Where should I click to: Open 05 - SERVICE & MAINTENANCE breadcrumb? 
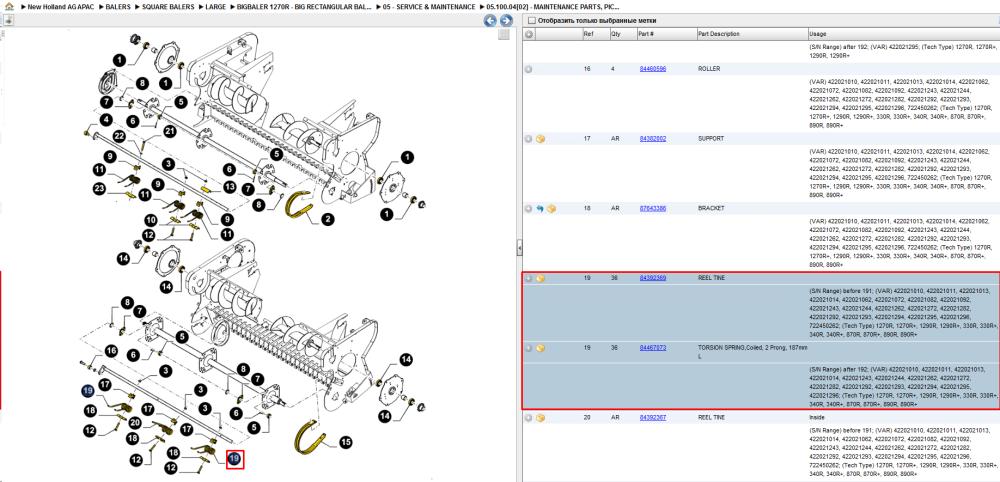429,6
